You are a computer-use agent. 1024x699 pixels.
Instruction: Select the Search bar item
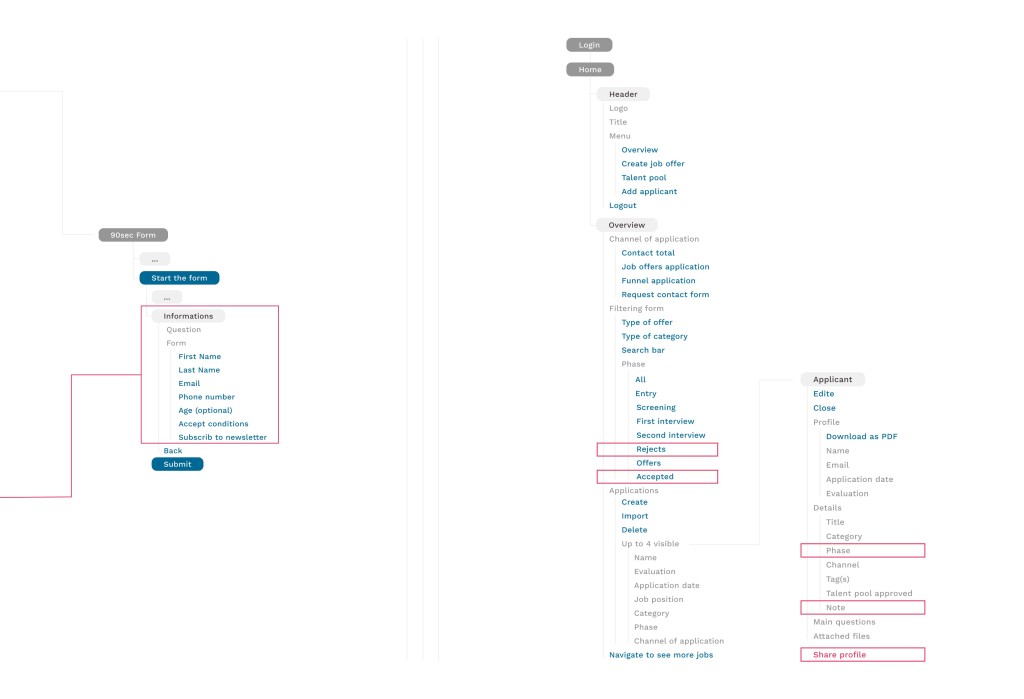click(x=643, y=350)
